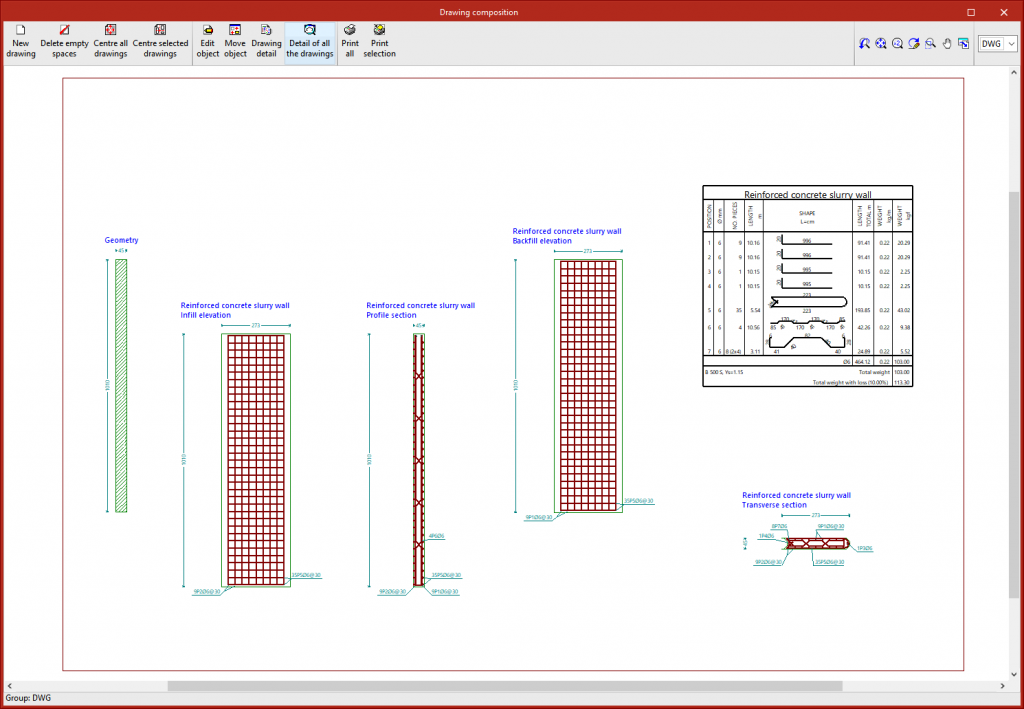This screenshot has width=1024, height=709.
Task: Select the reinforcement schedule table drawing
Action: pyautogui.click(x=808, y=287)
